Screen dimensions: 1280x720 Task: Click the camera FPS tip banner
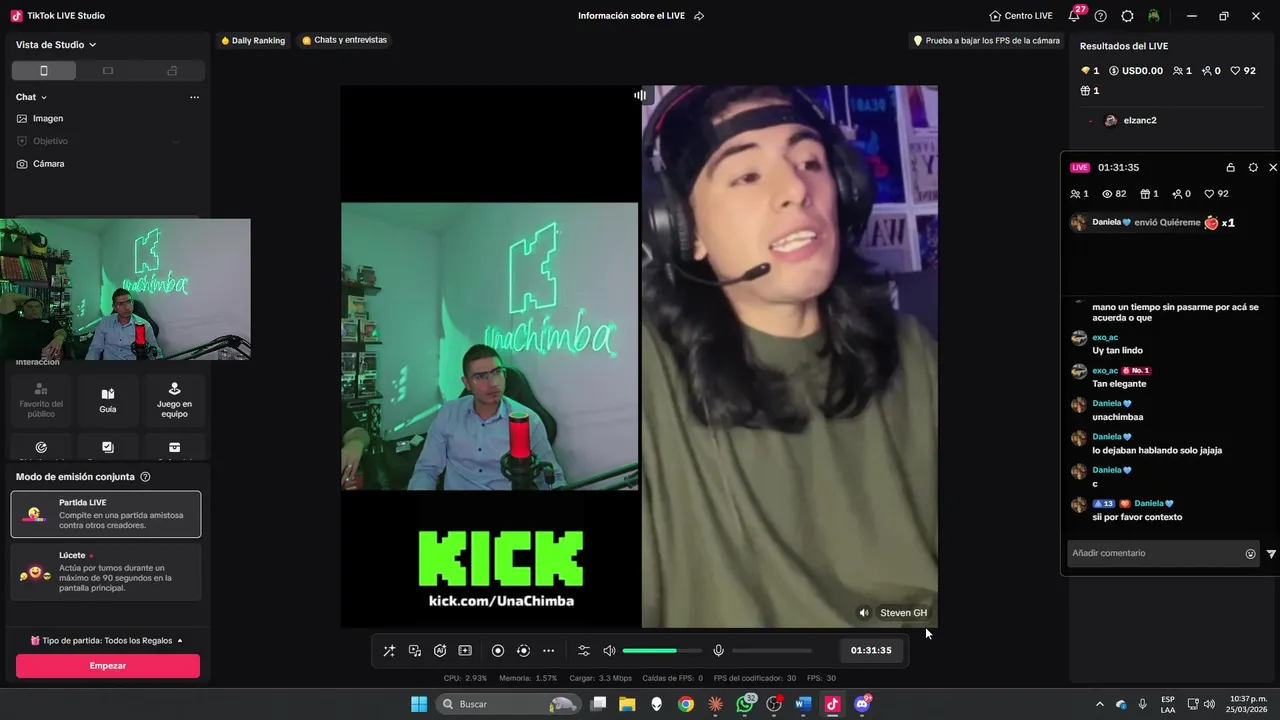coord(986,41)
